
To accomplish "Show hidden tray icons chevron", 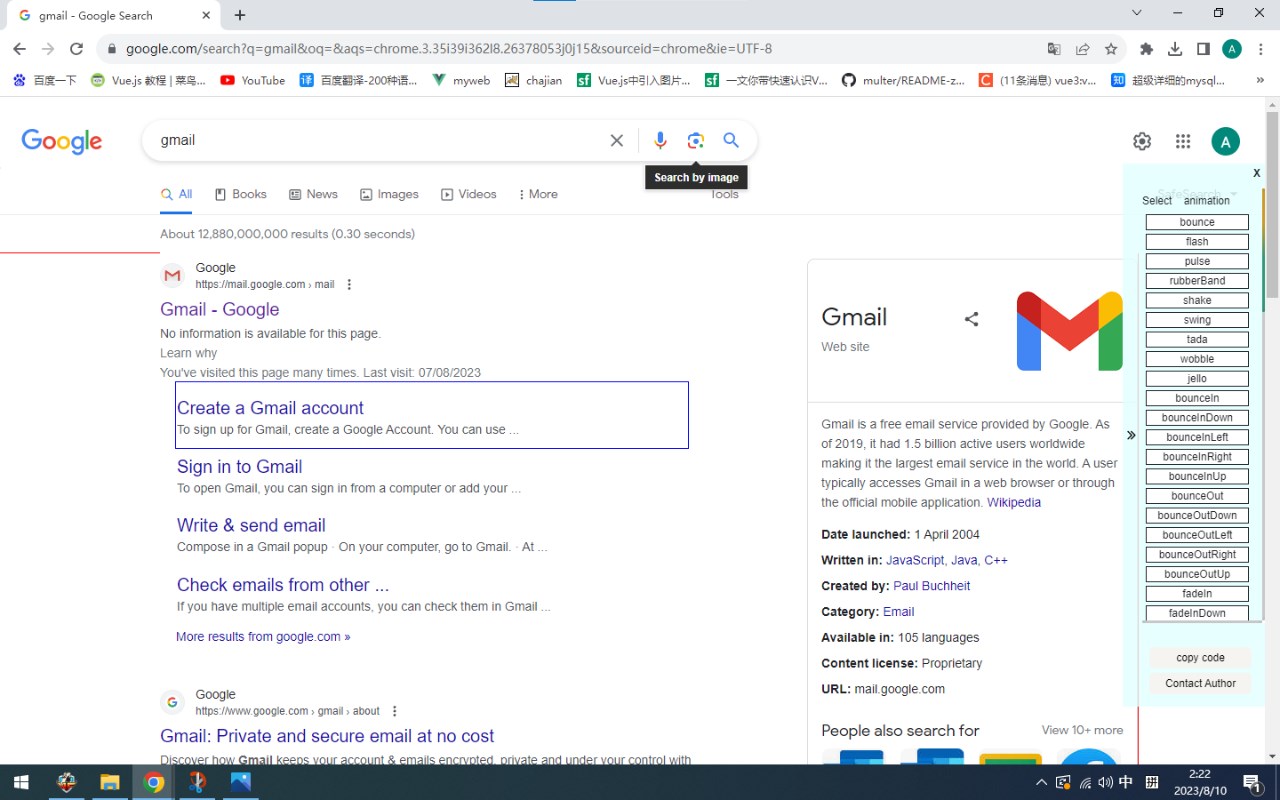I will pos(1041,782).
